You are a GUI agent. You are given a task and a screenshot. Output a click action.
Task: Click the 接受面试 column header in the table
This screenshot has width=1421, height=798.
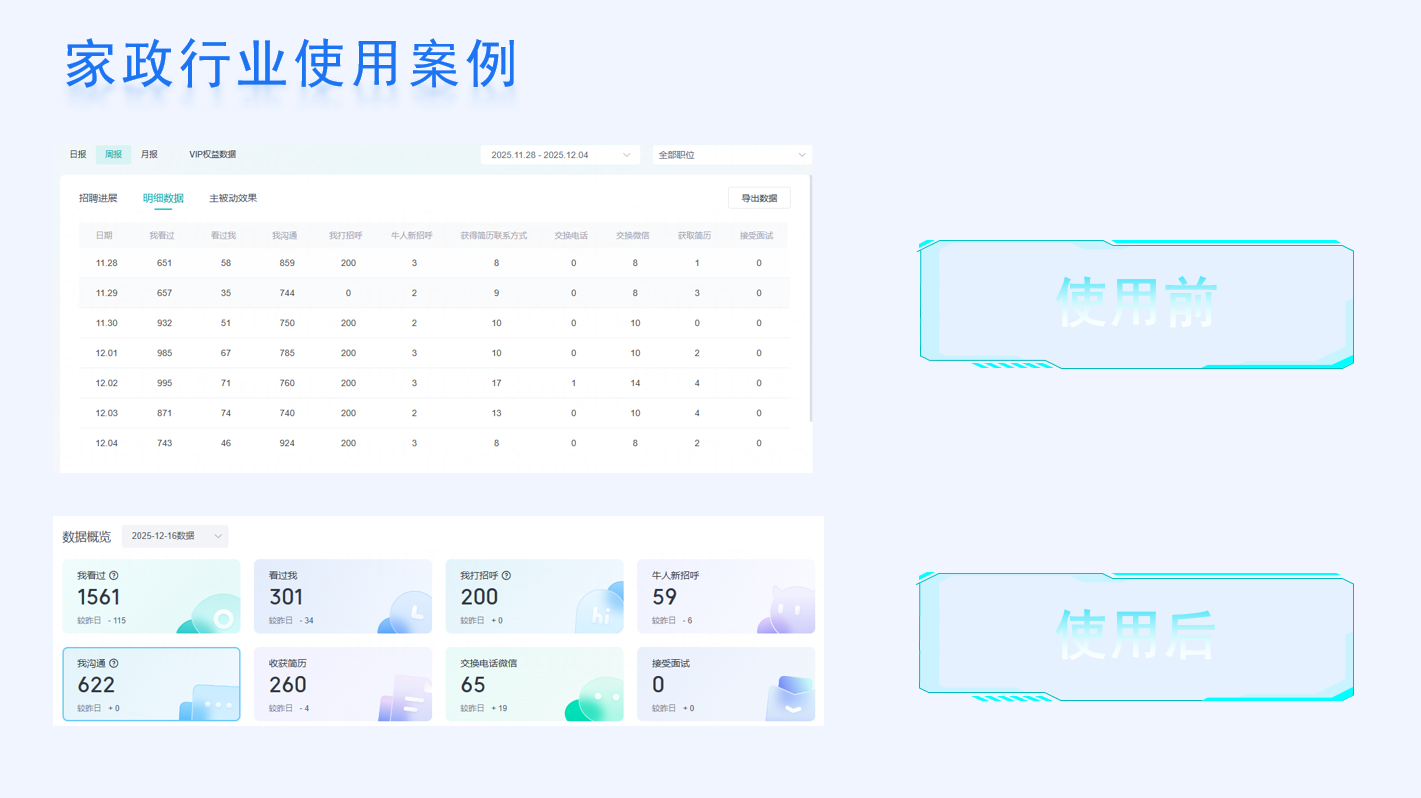(x=756, y=236)
